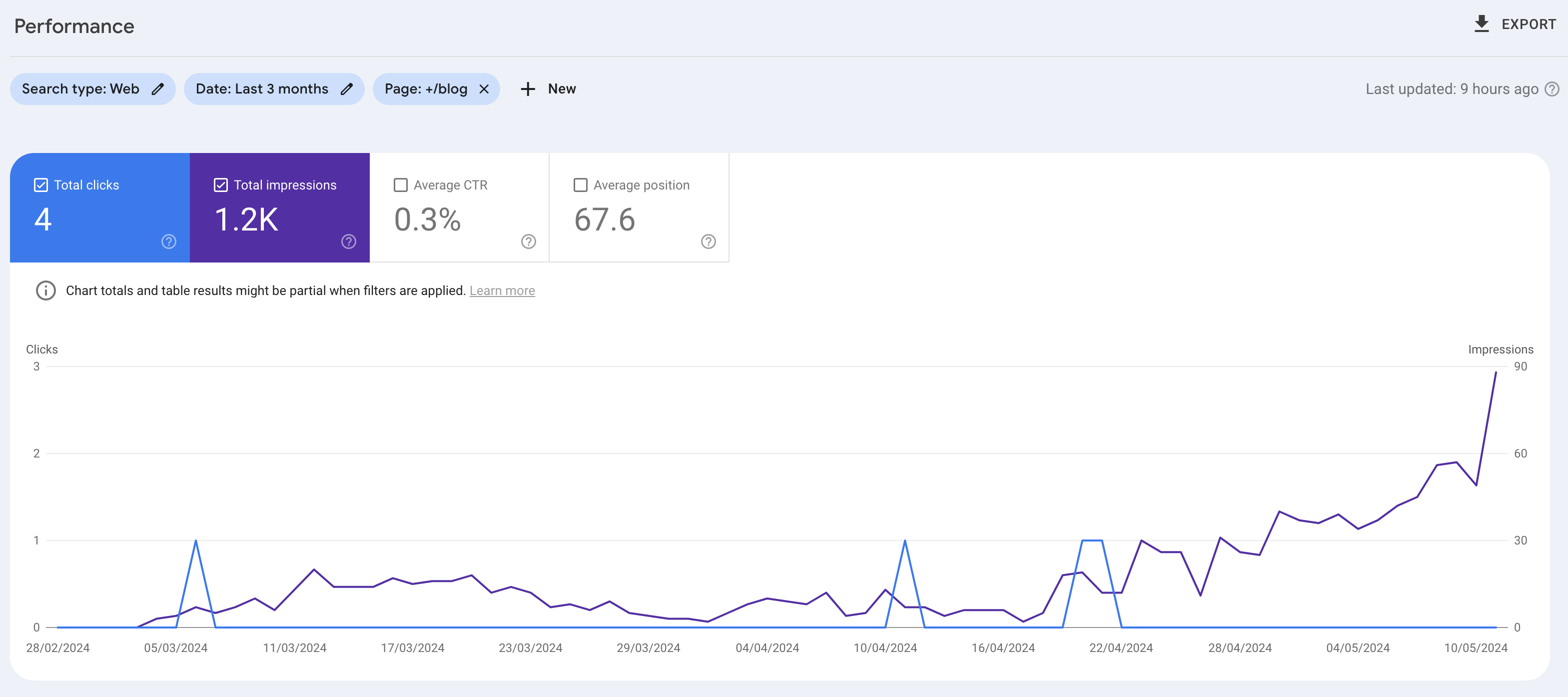Click the remove filter X icon on Page
The image size is (1568, 697).
pos(483,89)
